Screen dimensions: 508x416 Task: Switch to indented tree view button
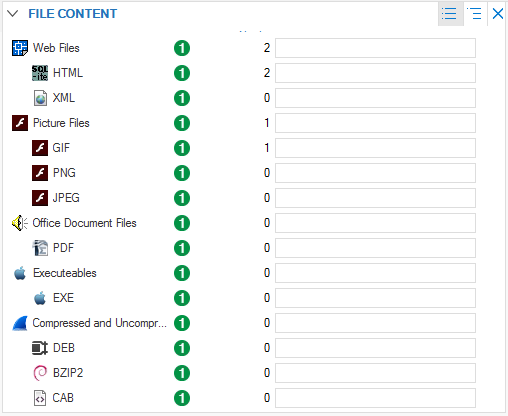click(474, 14)
